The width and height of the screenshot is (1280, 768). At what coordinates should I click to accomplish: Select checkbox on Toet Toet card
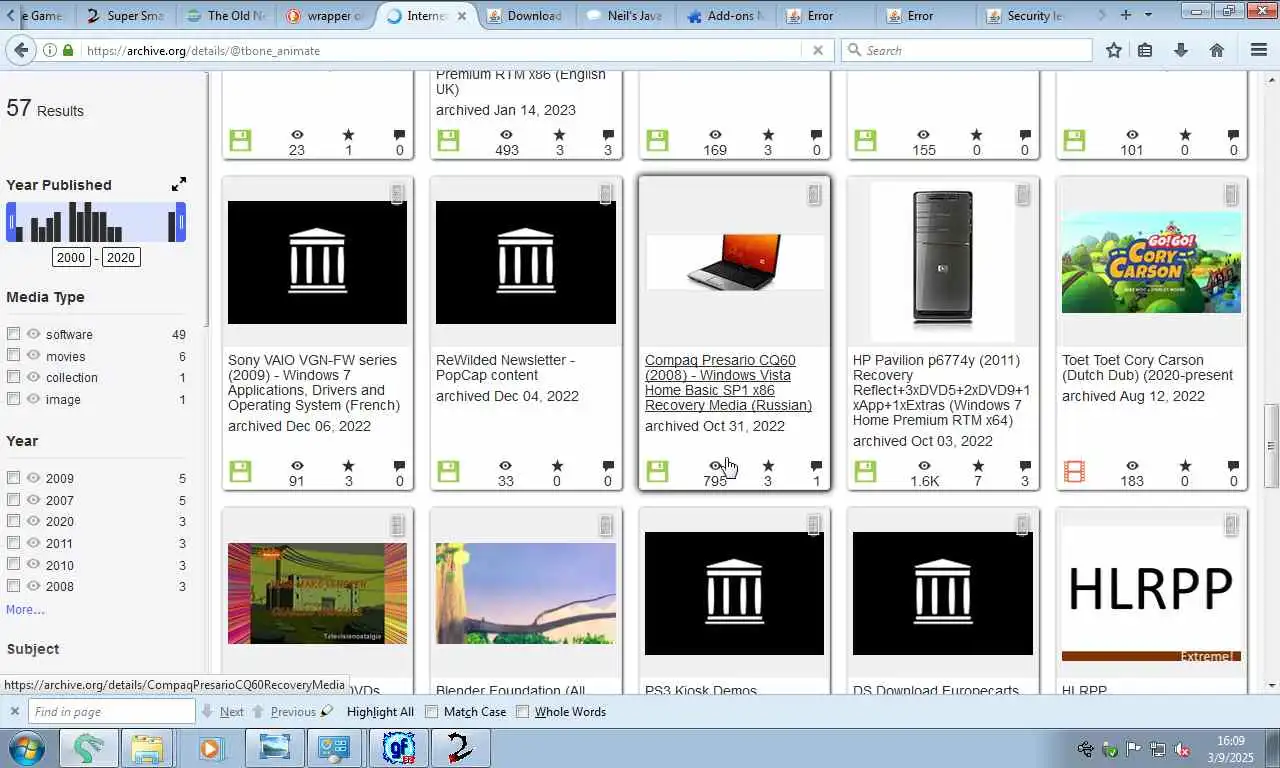(1231, 194)
